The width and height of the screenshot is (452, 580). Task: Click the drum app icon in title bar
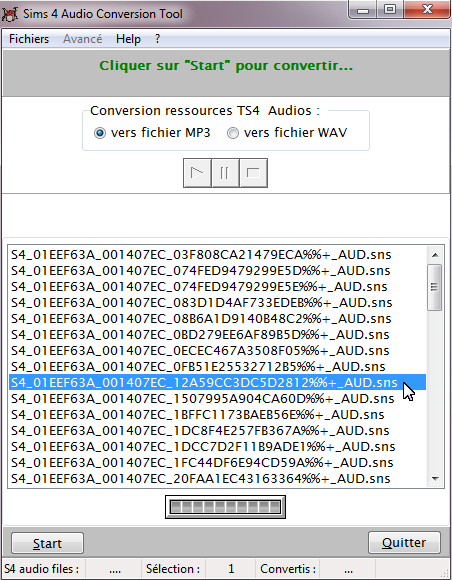[x=10, y=14]
